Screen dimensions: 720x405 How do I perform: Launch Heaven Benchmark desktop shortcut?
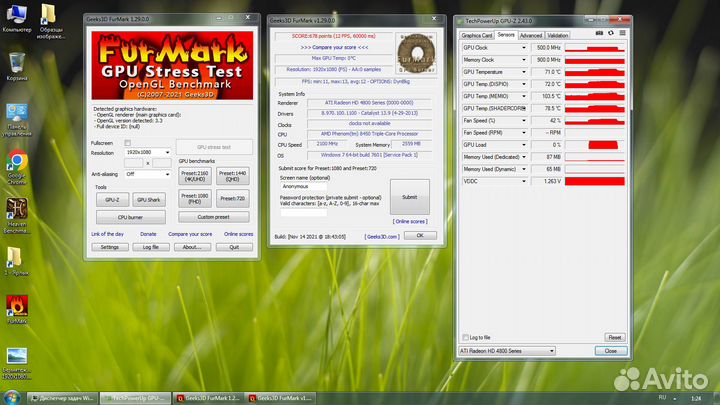click(17, 216)
